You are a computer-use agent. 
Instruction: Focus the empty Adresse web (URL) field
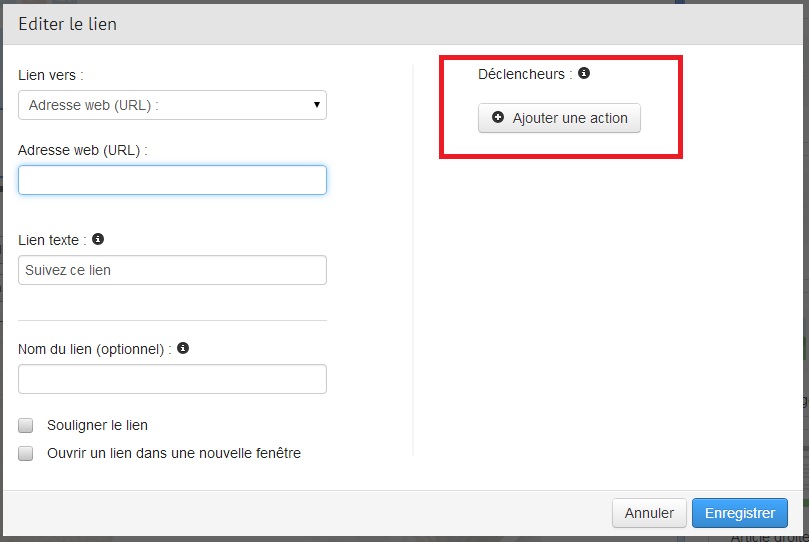coord(172,180)
